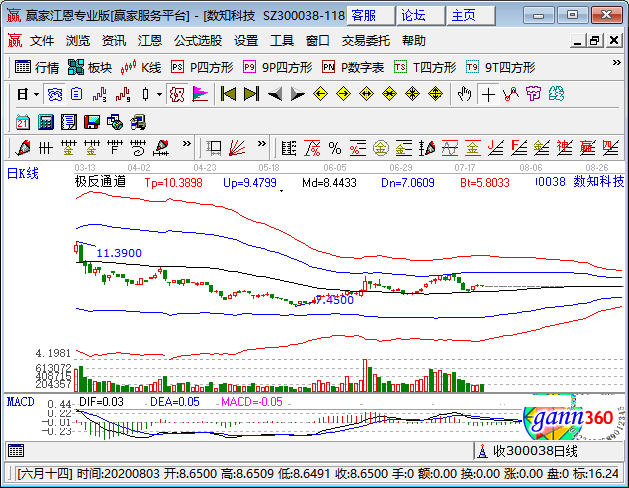The height and width of the screenshot is (488, 629).
Task: Click the red F angle lines icon
Action: pos(519,148)
